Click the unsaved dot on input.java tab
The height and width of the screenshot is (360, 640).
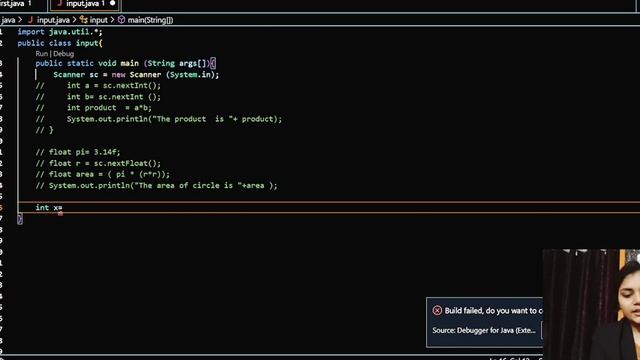(113, 4)
